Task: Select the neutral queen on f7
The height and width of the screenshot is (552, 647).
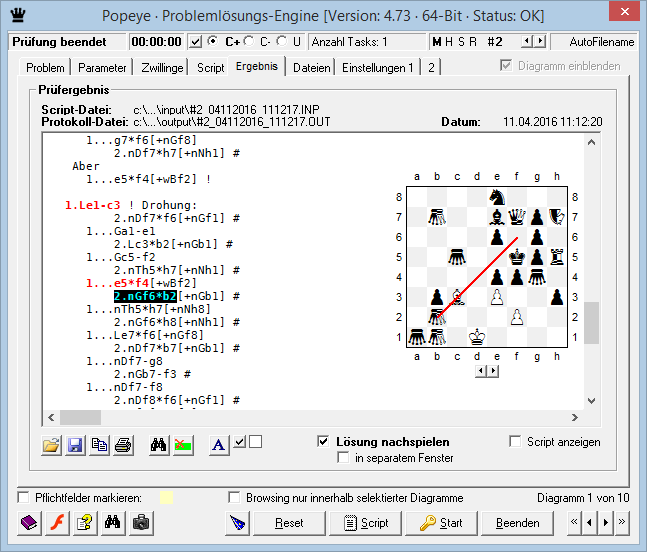Action: click(x=517, y=217)
